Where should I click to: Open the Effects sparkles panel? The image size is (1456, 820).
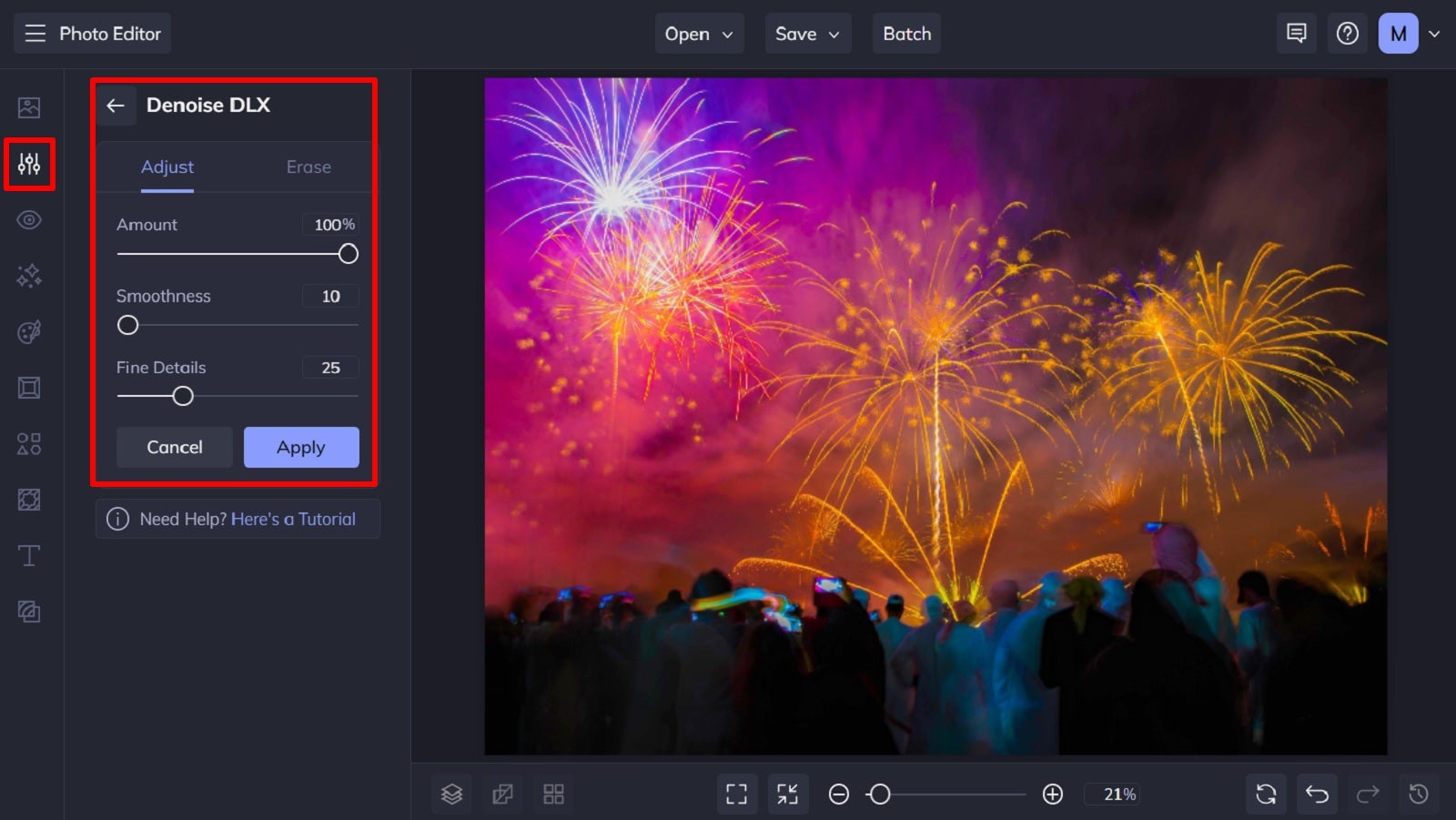(29, 276)
